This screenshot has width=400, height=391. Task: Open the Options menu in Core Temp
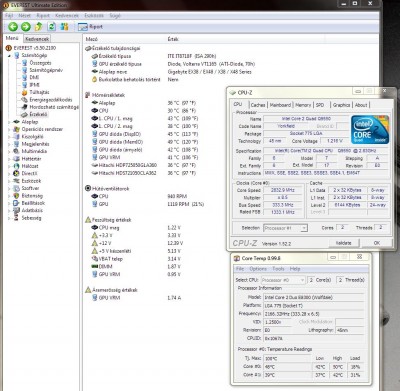[x=258, y=269]
